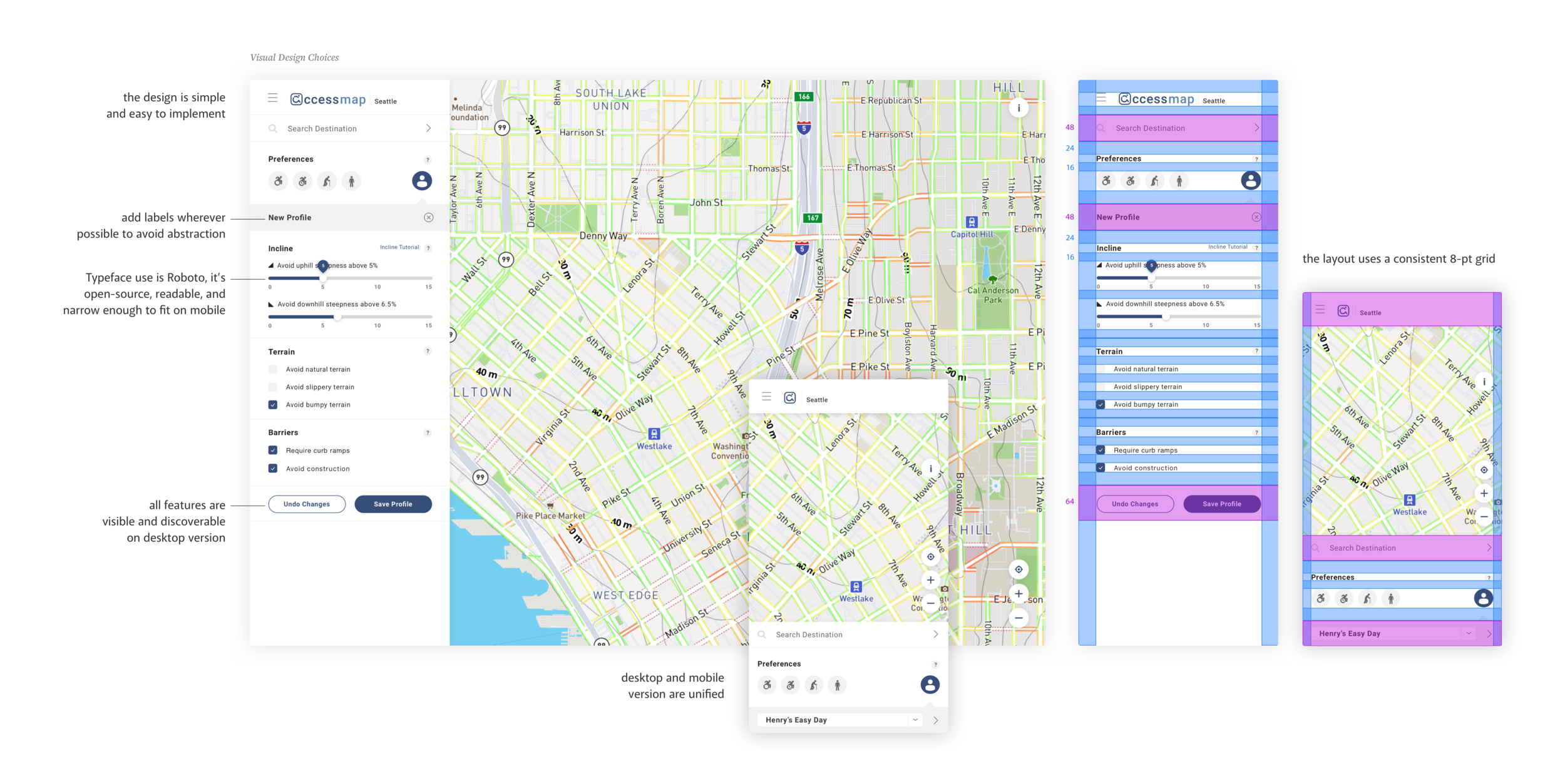Zoom in on right mobile grid mockup map
The width and height of the screenshot is (1565, 784).
tap(1484, 494)
